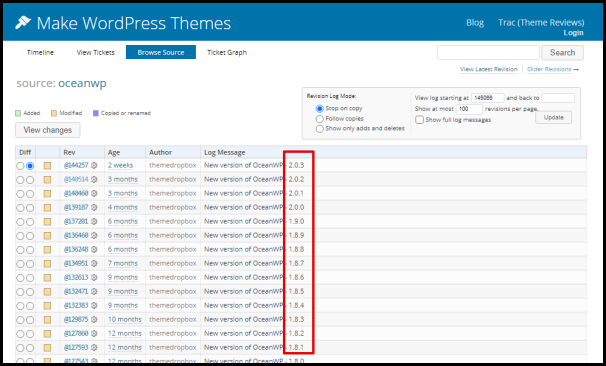Click the Update button
The height and width of the screenshot is (366, 606).
pos(553,117)
